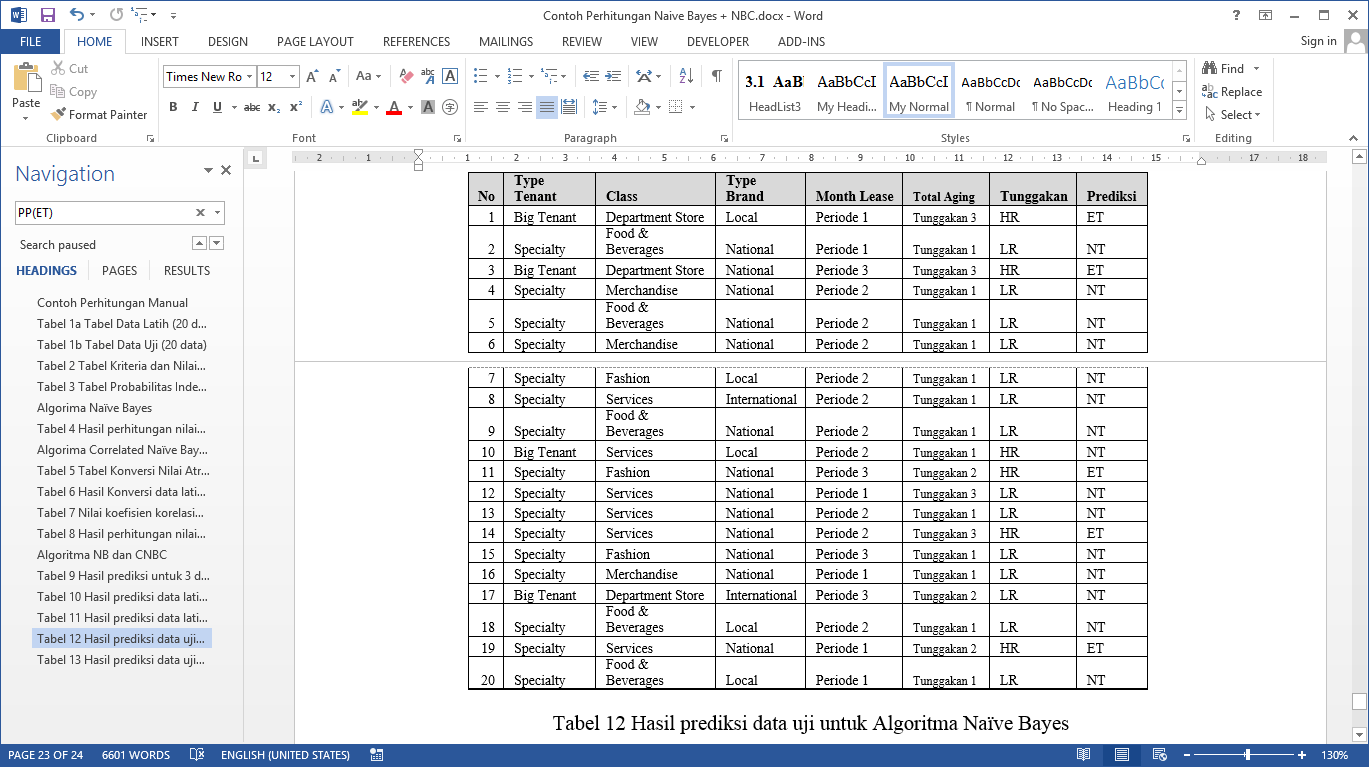Expand the Styles gallery more arrow
Viewport: 1369px width, 767px height.
[x=1179, y=111]
